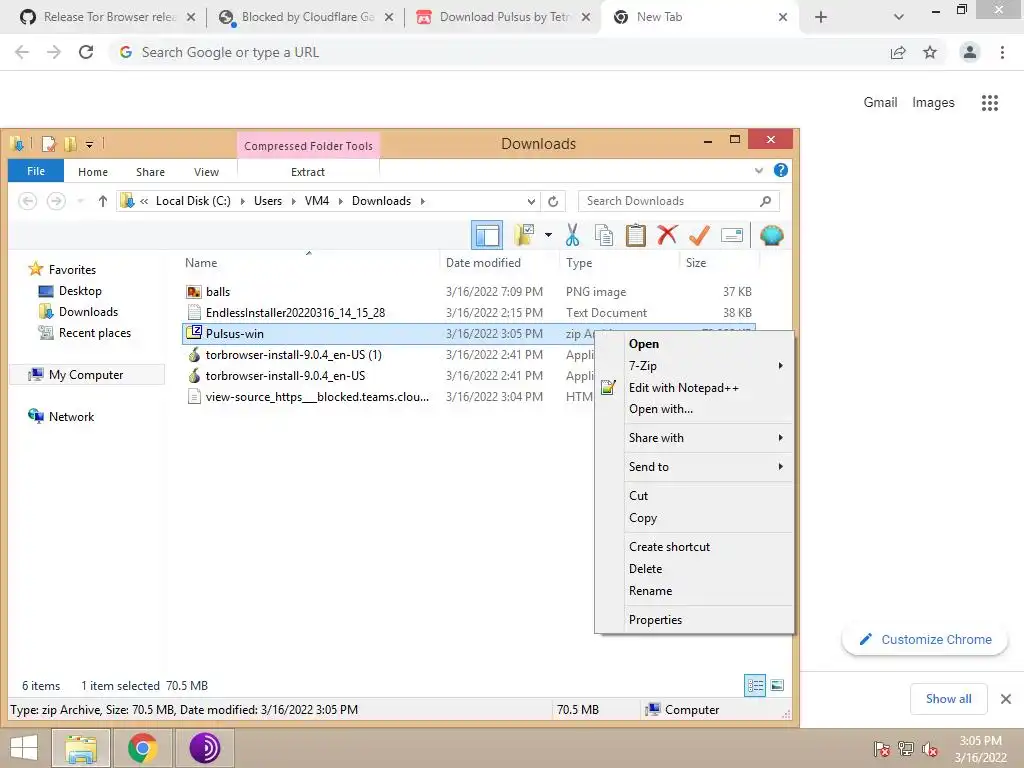Expand the Send to submenu
This screenshot has width=1024, height=768.
(x=694, y=467)
